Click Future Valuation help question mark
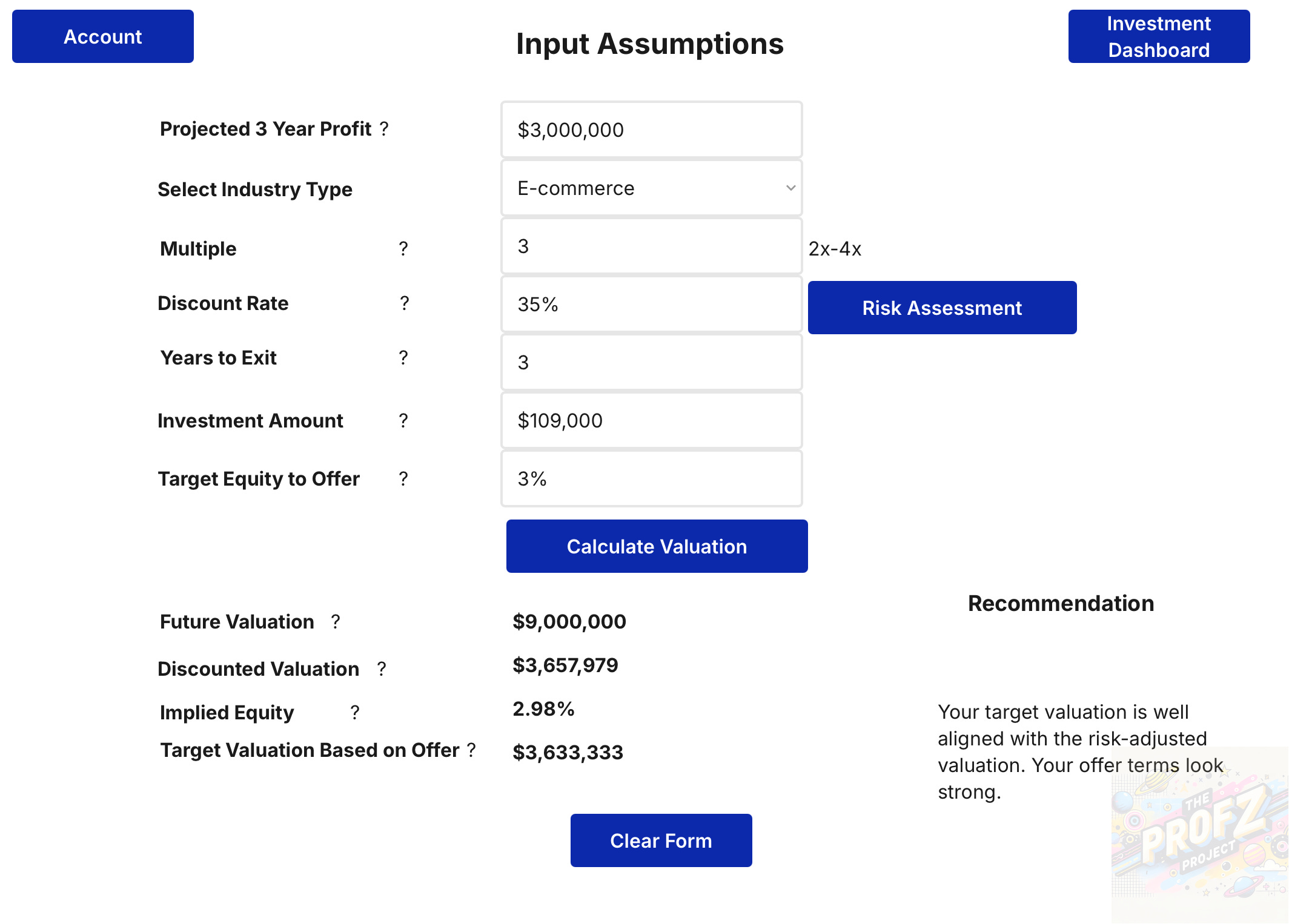 click(x=336, y=621)
